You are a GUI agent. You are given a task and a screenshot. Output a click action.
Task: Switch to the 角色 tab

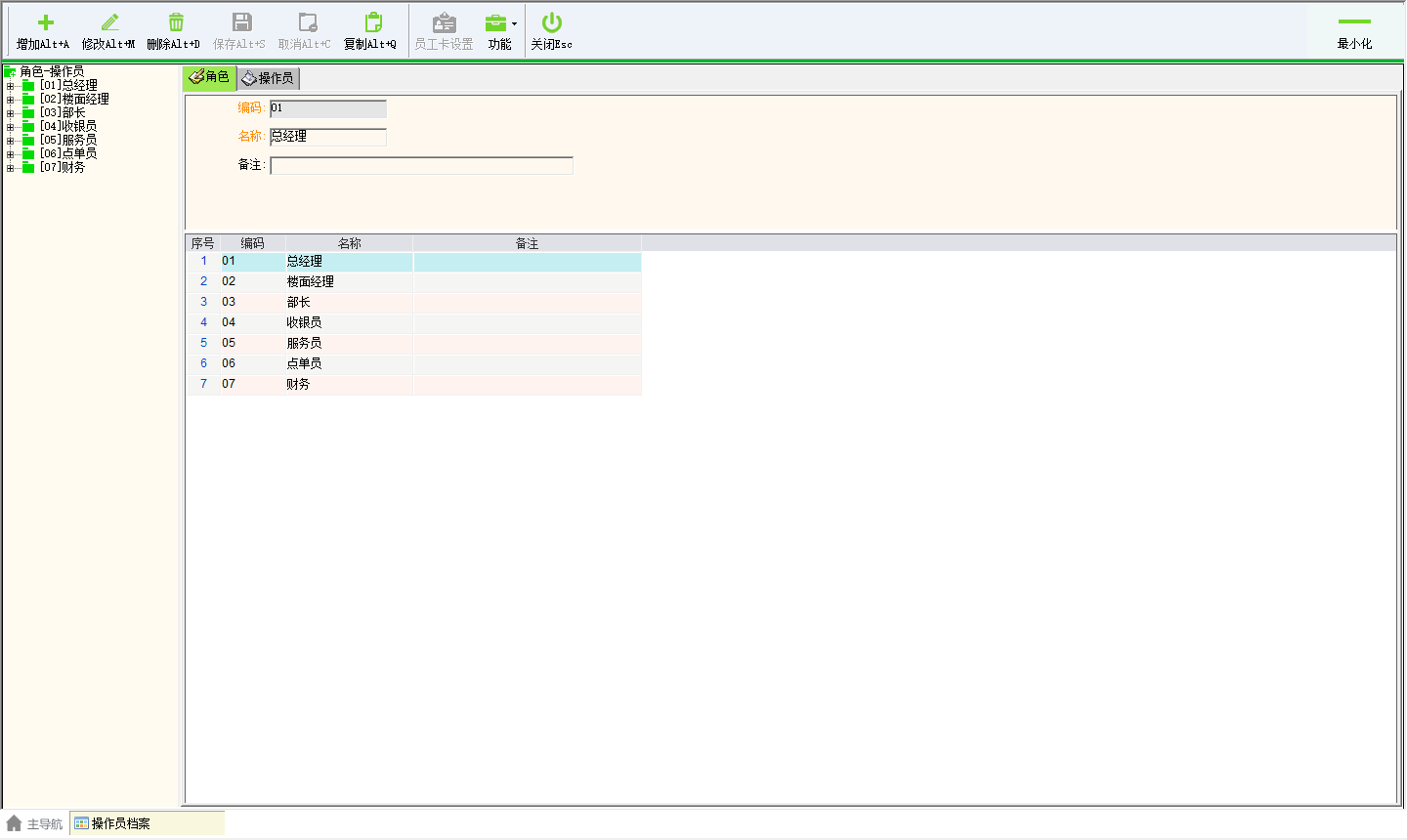[x=210, y=78]
